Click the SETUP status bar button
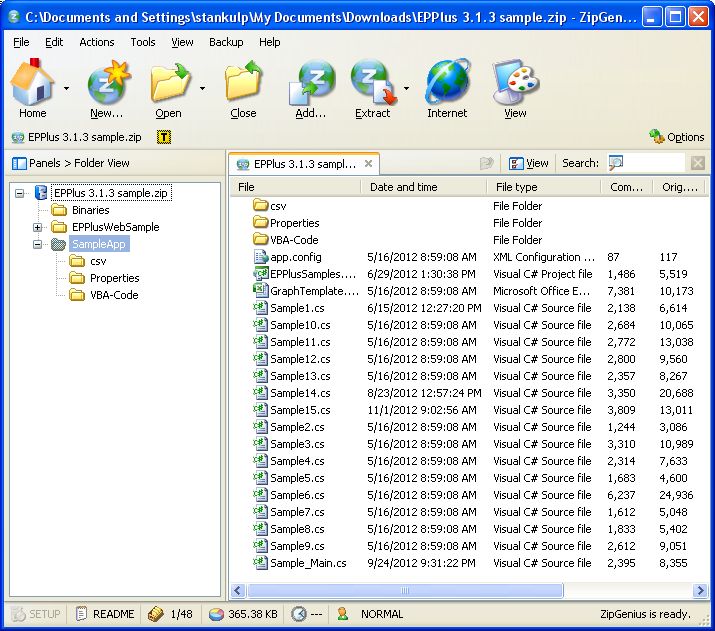The image size is (715, 631). click(36, 614)
